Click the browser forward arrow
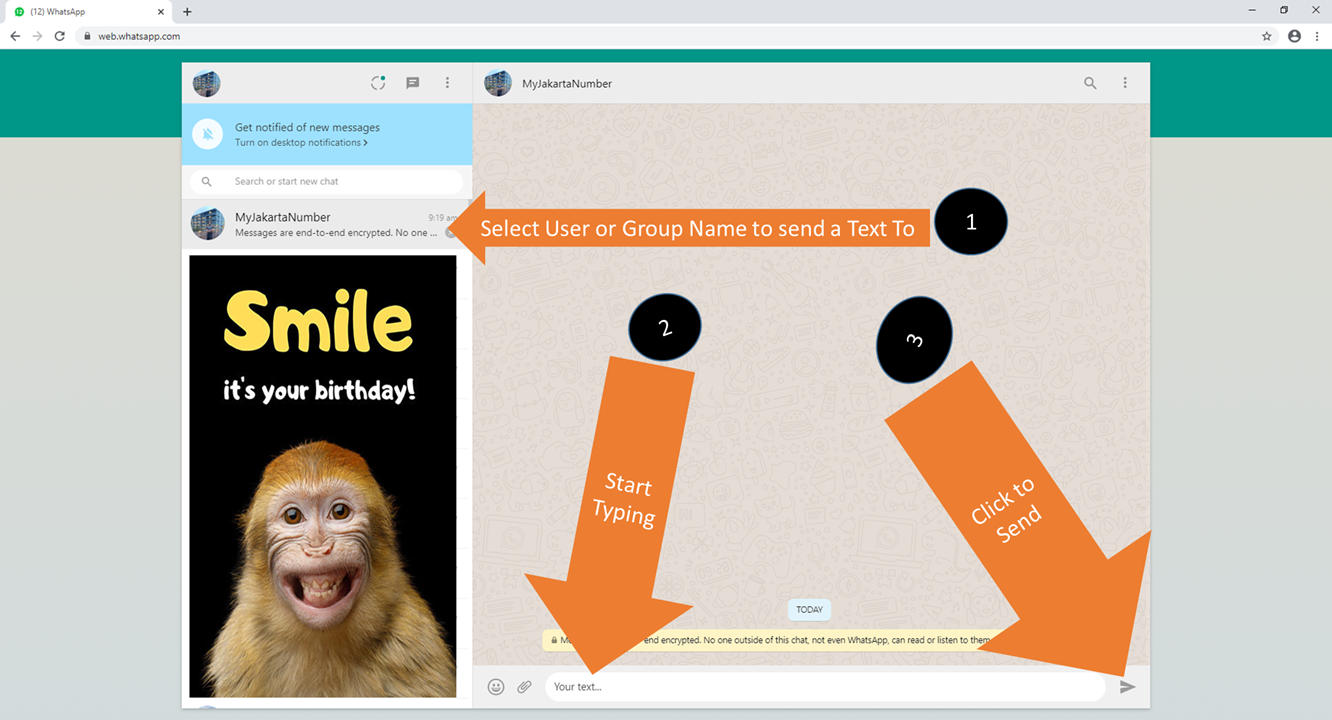The width and height of the screenshot is (1332, 720). [37, 36]
